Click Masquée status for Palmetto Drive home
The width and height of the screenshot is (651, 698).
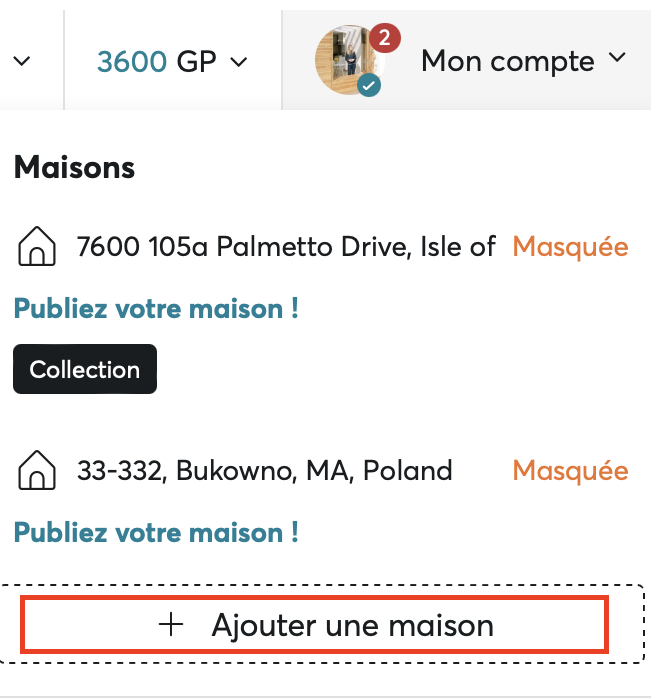pyautogui.click(x=570, y=246)
